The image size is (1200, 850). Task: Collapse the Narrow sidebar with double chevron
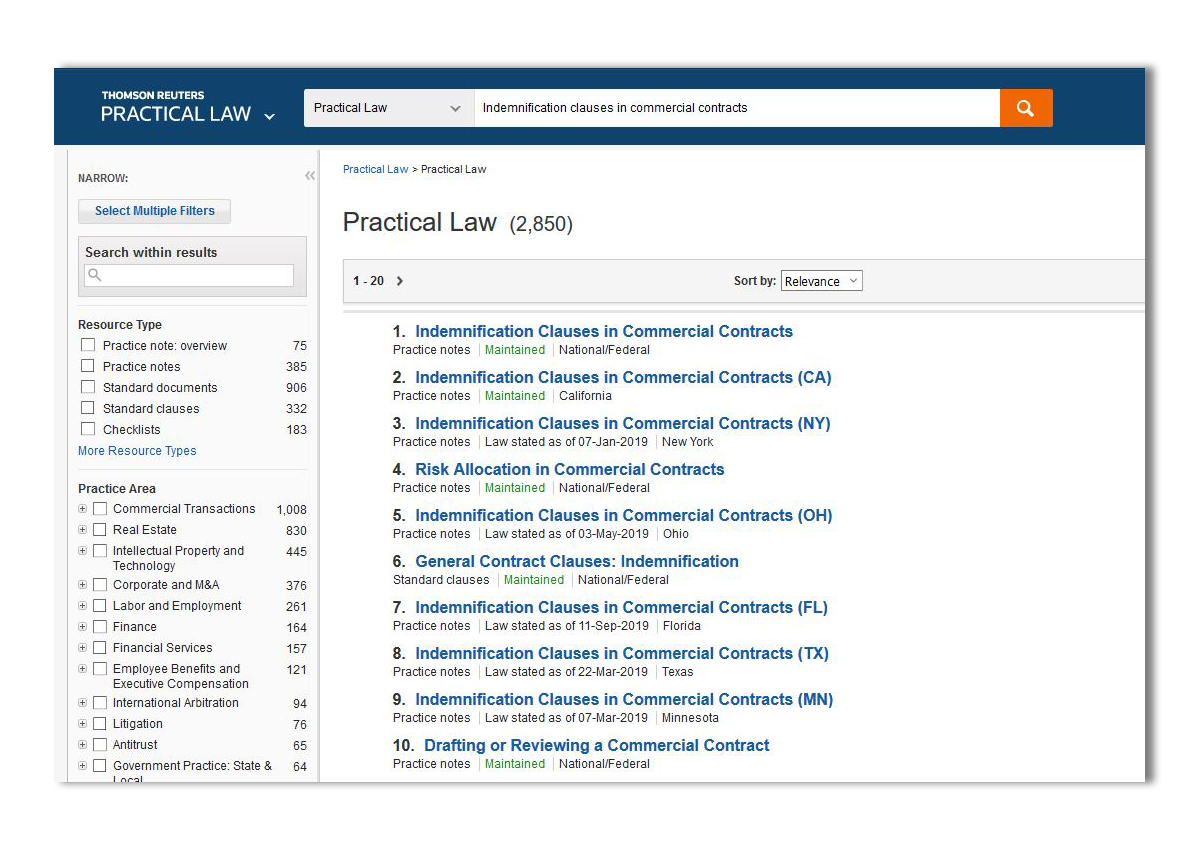coord(310,176)
